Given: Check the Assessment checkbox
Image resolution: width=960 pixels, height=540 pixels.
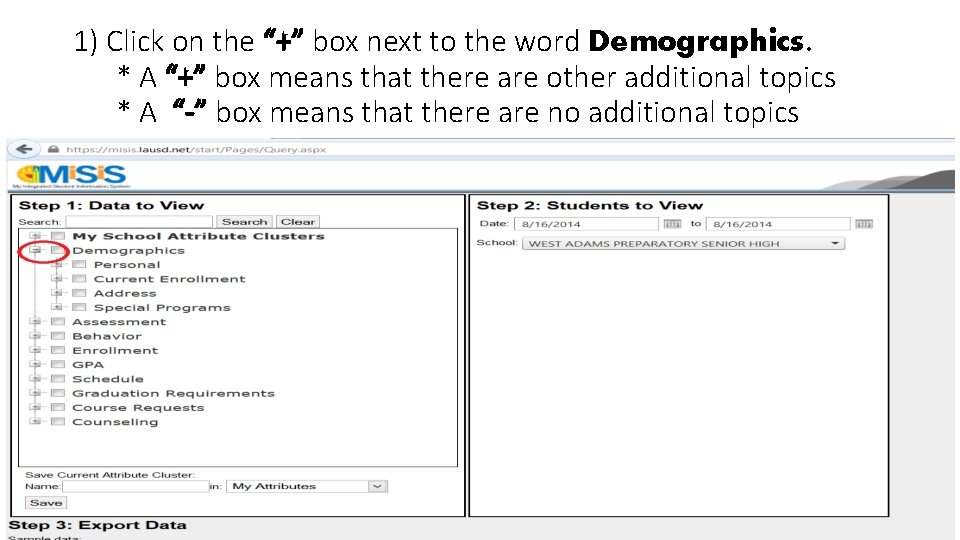Looking at the screenshot, I should [x=58, y=321].
